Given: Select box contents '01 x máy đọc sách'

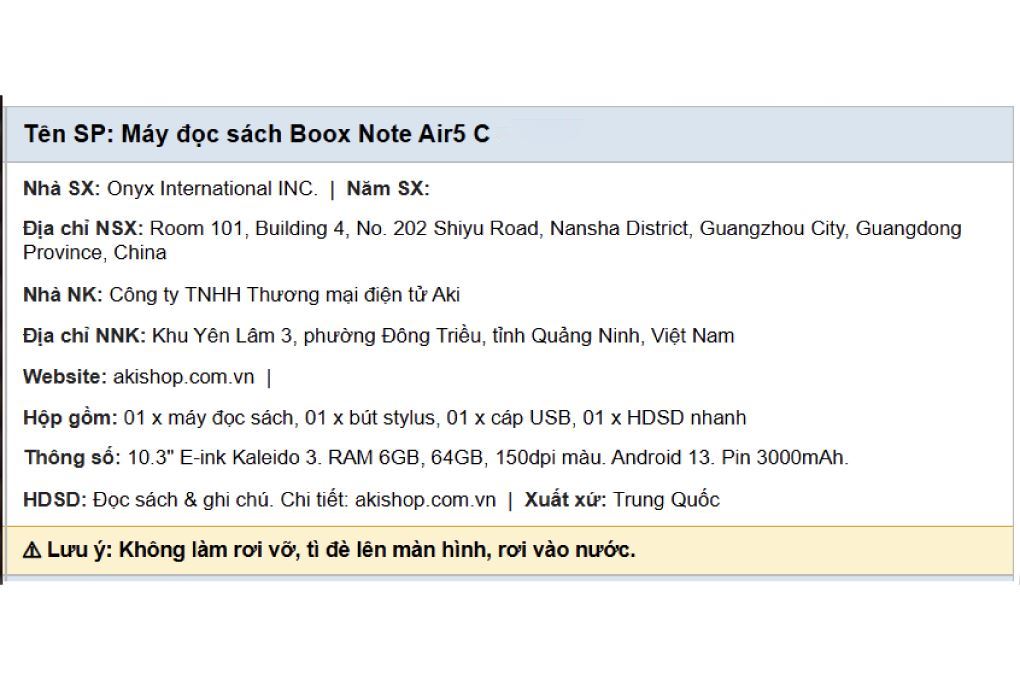Looking at the screenshot, I should tap(210, 418).
